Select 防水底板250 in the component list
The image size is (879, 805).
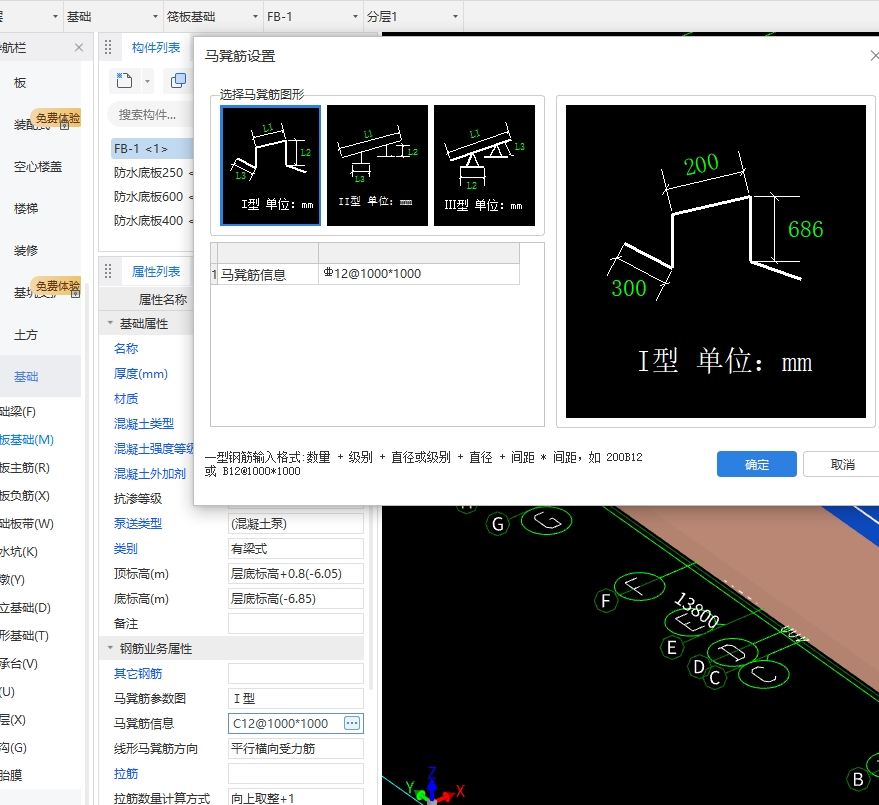coord(152,173)
